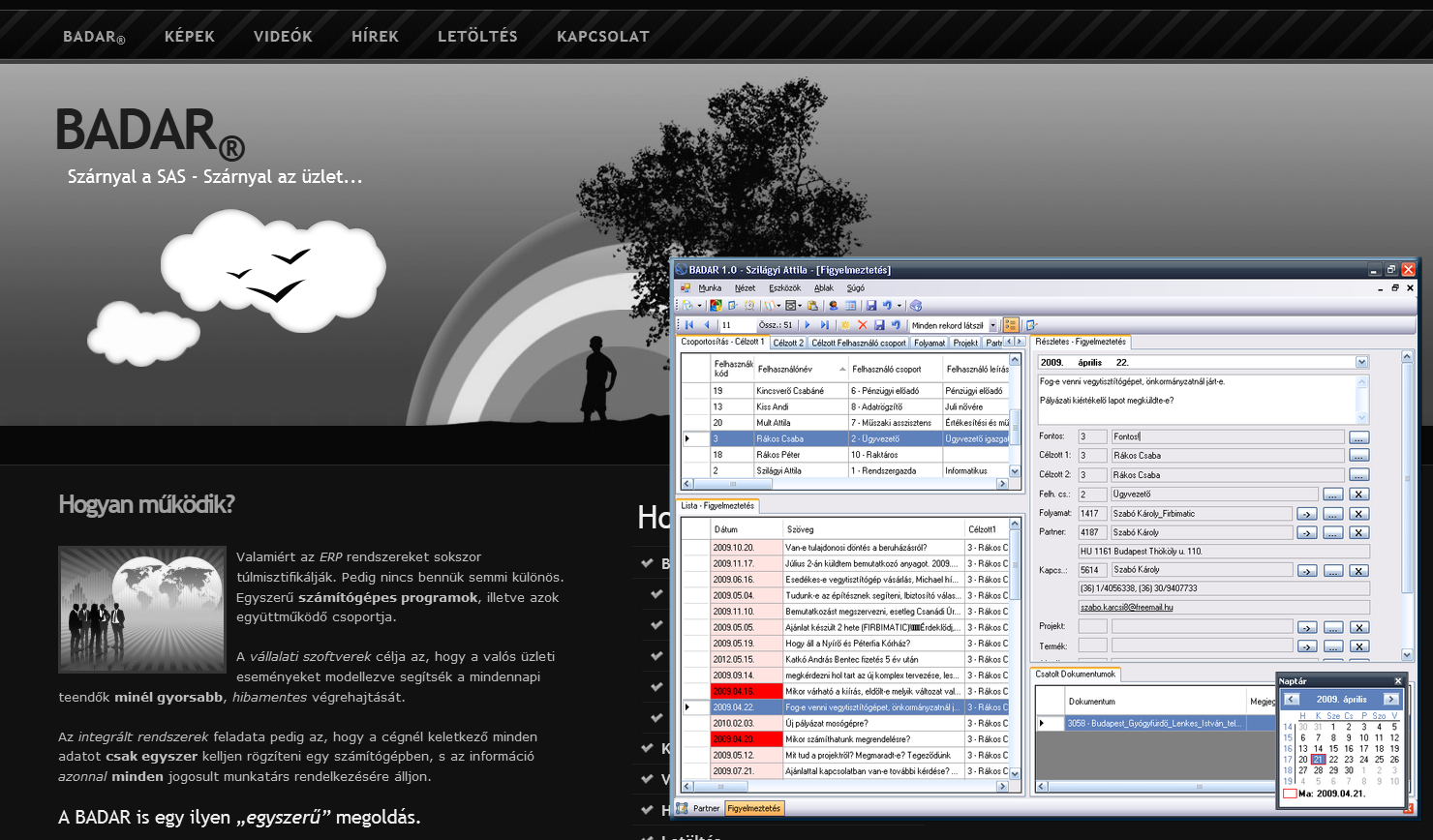Click the red X delete record icon

tap(862, 325)
